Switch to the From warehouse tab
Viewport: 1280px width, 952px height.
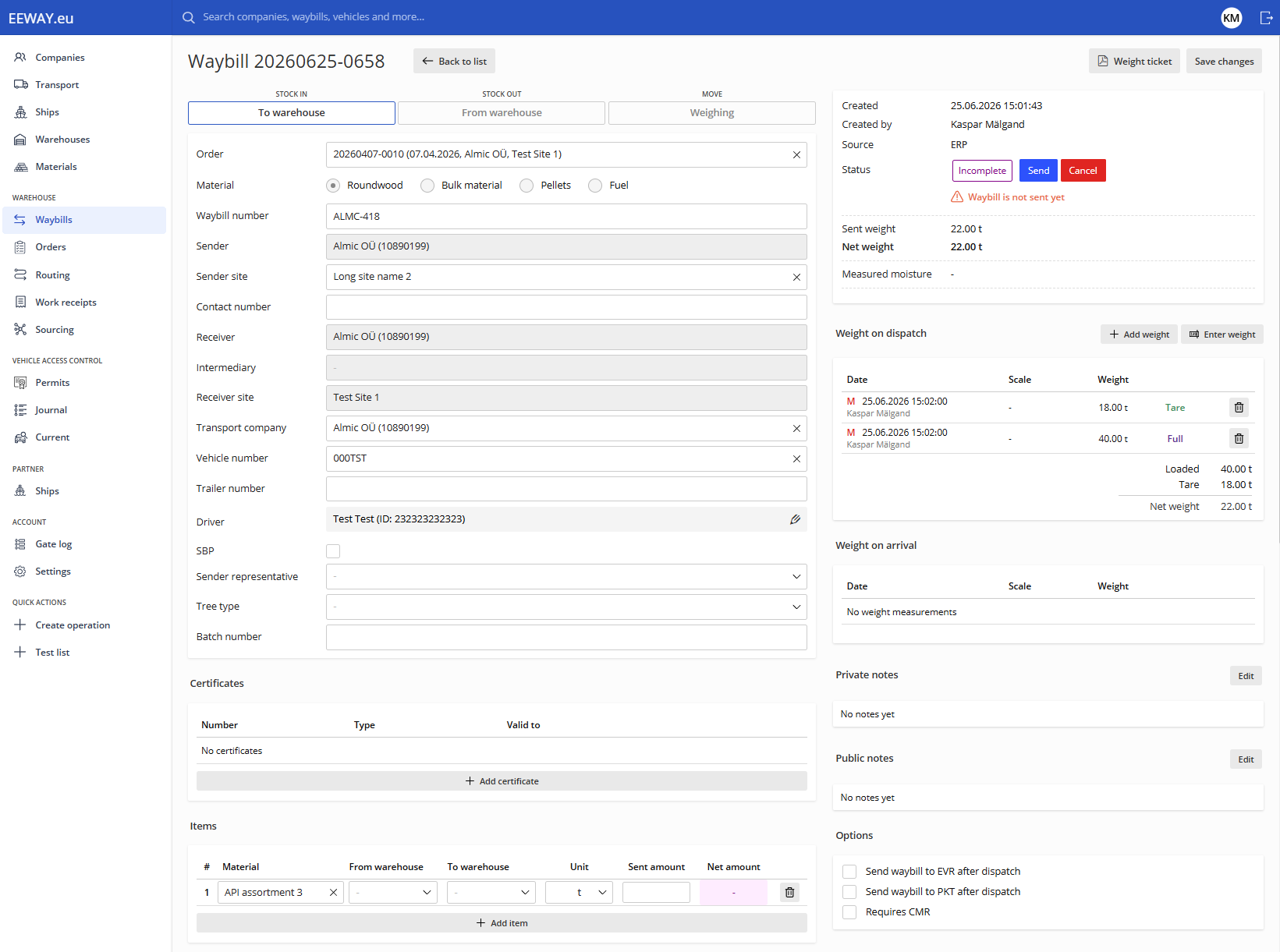tap(502, 112)
